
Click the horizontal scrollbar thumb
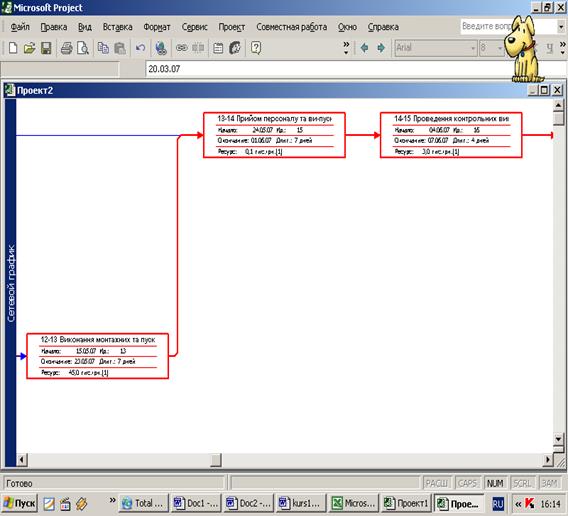point(216,460)
